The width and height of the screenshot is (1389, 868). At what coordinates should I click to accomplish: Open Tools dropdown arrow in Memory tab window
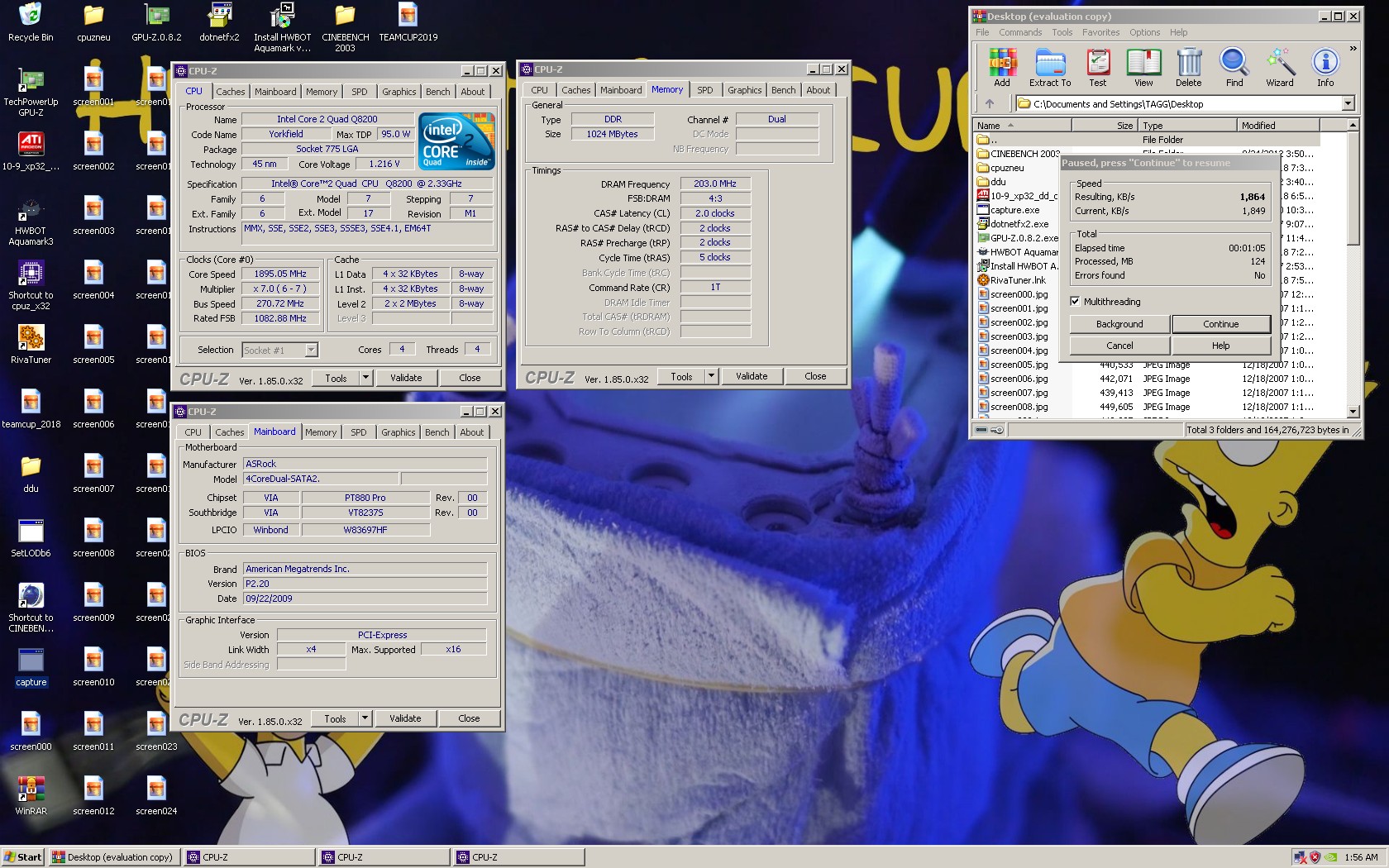point(710,376)
